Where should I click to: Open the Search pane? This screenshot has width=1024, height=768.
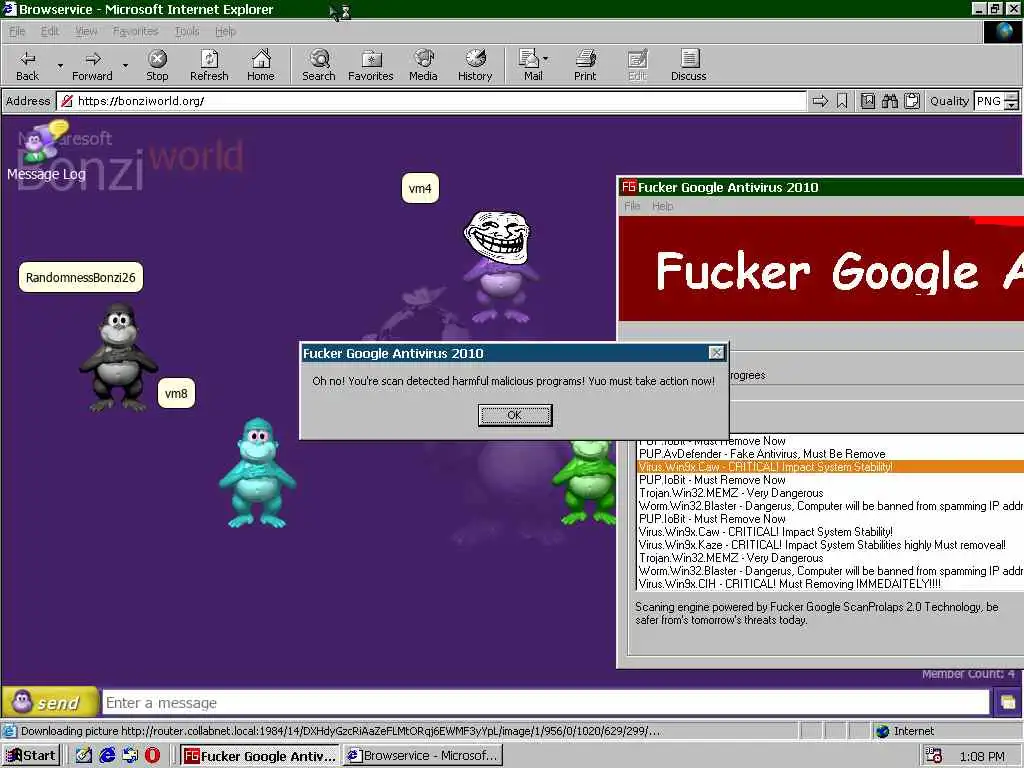(319, 65)
